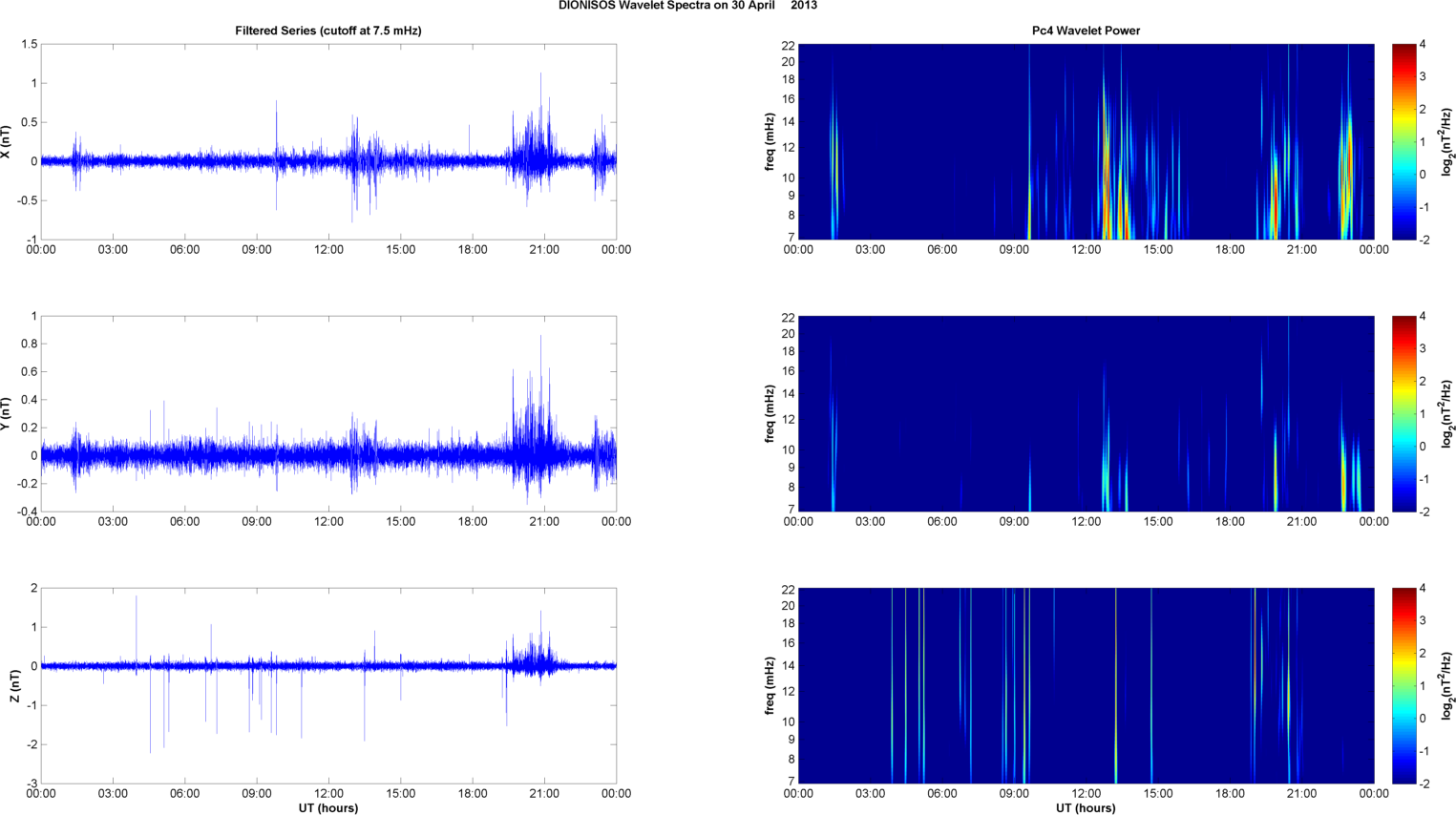Click the bottom colorbar's log2(nT²/Hz) label
The width and height of the screenshot is (1456, 815).
click(1447, 686)
